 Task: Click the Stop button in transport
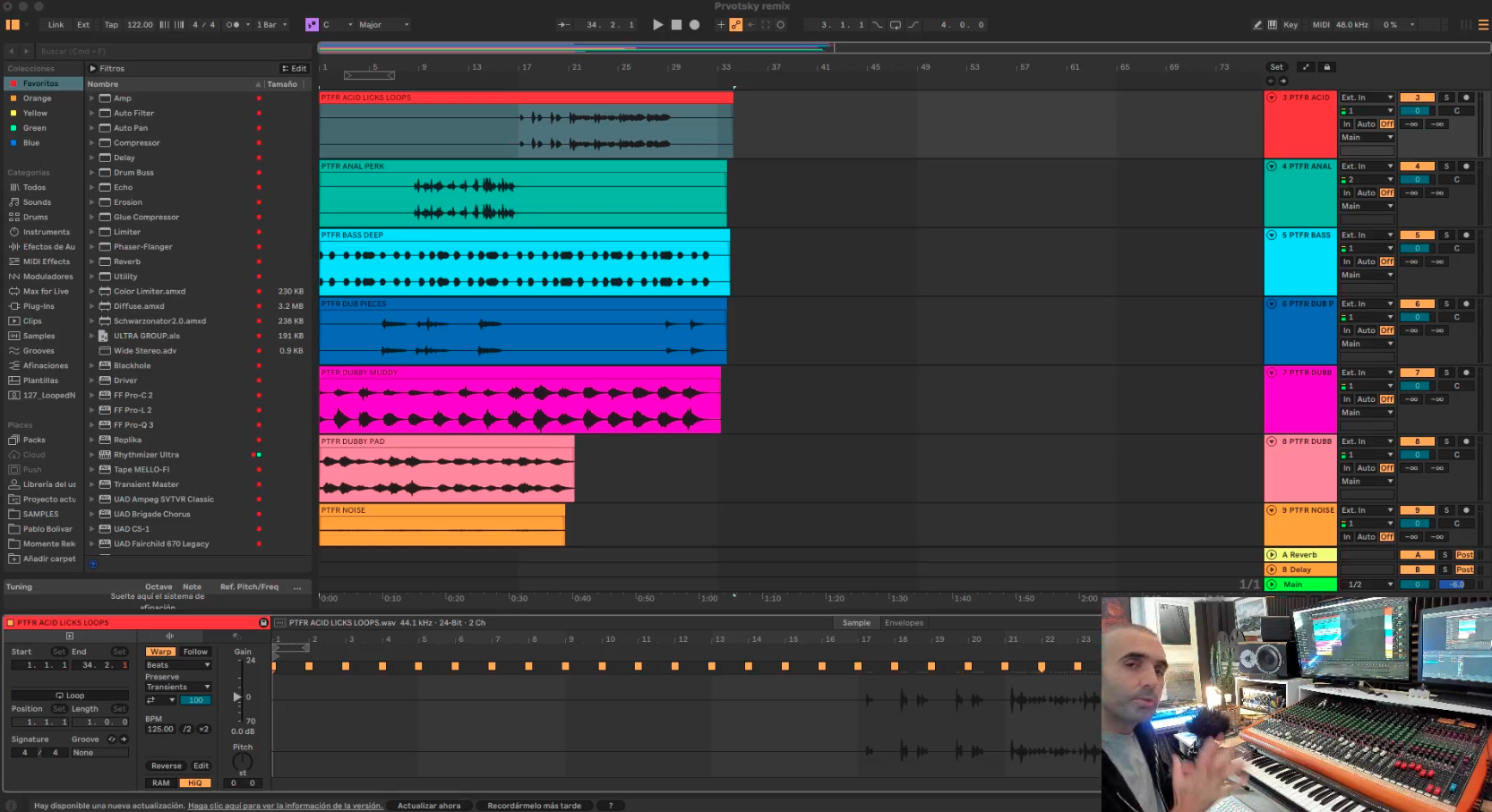pos(676,25)
